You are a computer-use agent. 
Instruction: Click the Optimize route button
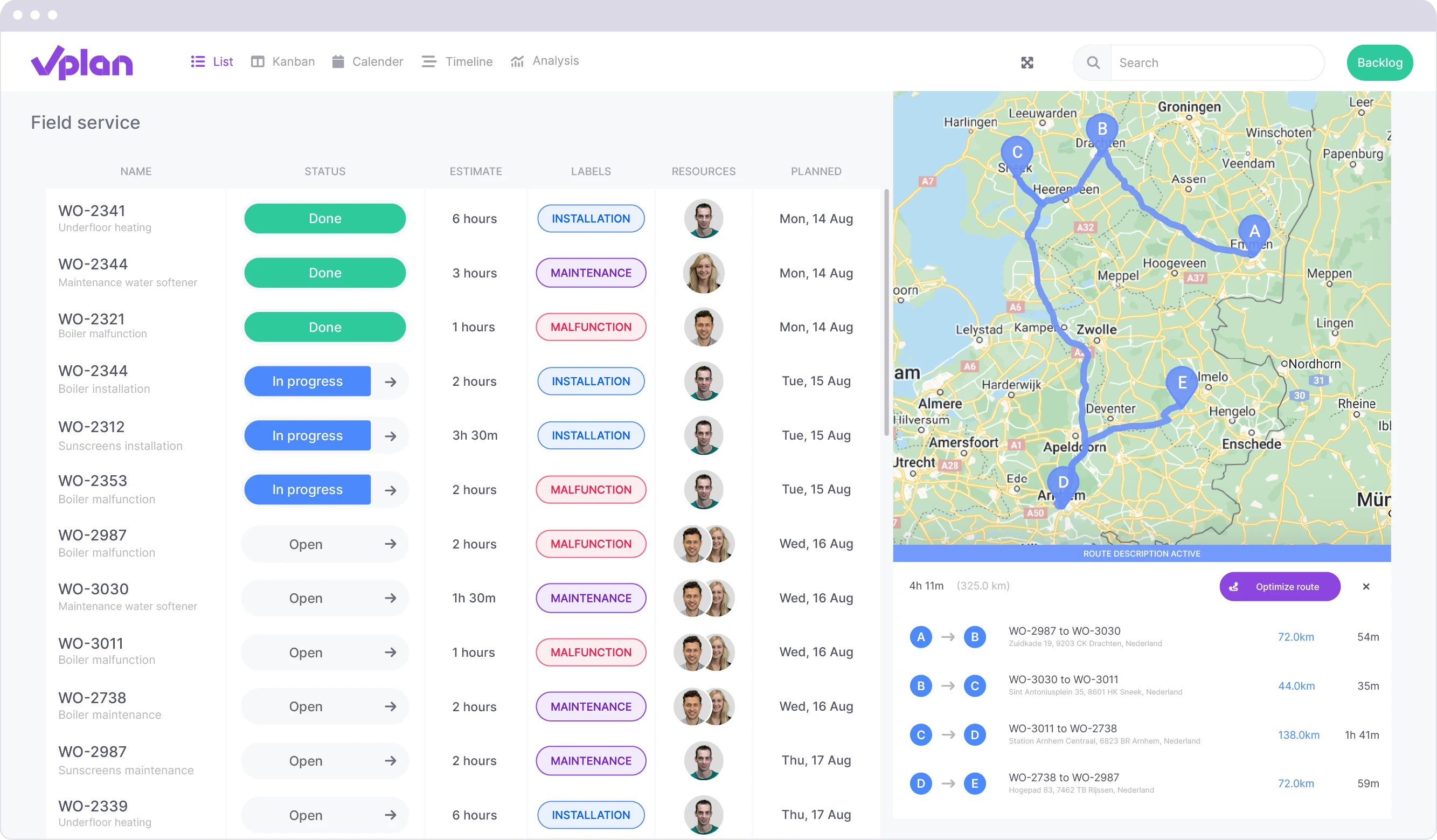point(1280,586)
